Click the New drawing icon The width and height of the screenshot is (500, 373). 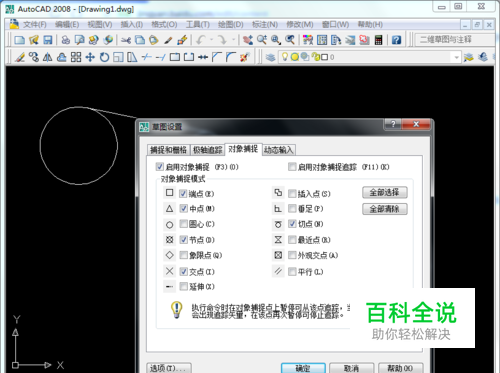(x=20, y=40)
